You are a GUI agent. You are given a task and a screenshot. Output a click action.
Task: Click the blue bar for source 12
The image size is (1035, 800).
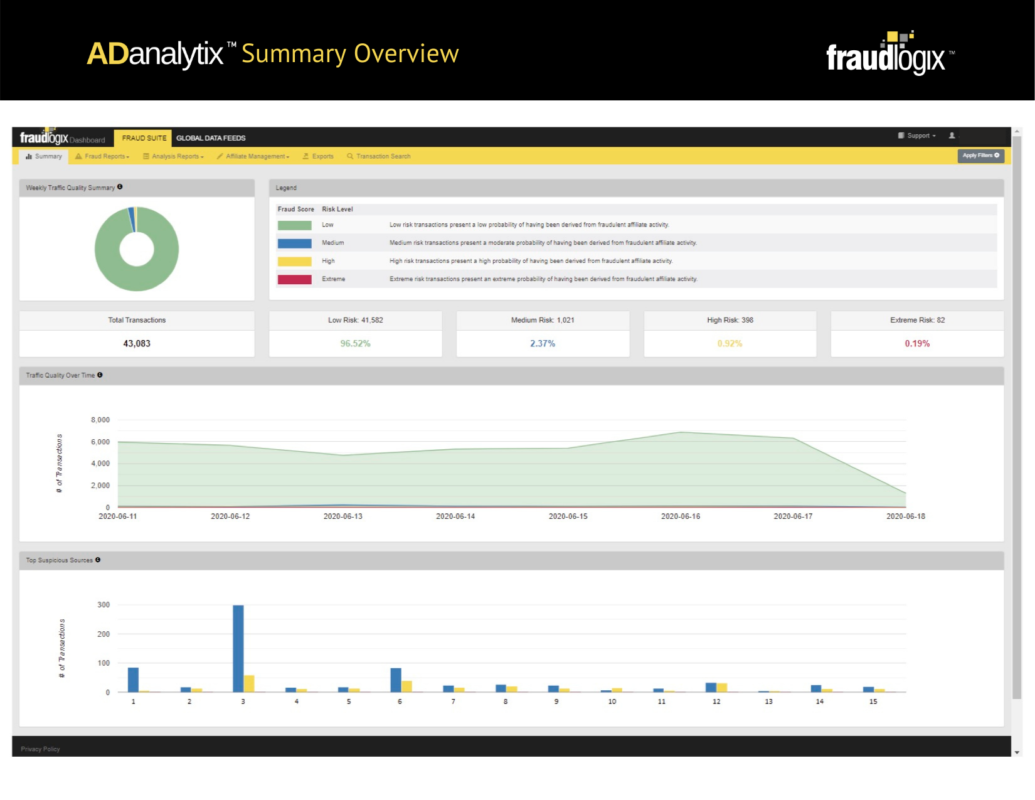pos(711,687)
